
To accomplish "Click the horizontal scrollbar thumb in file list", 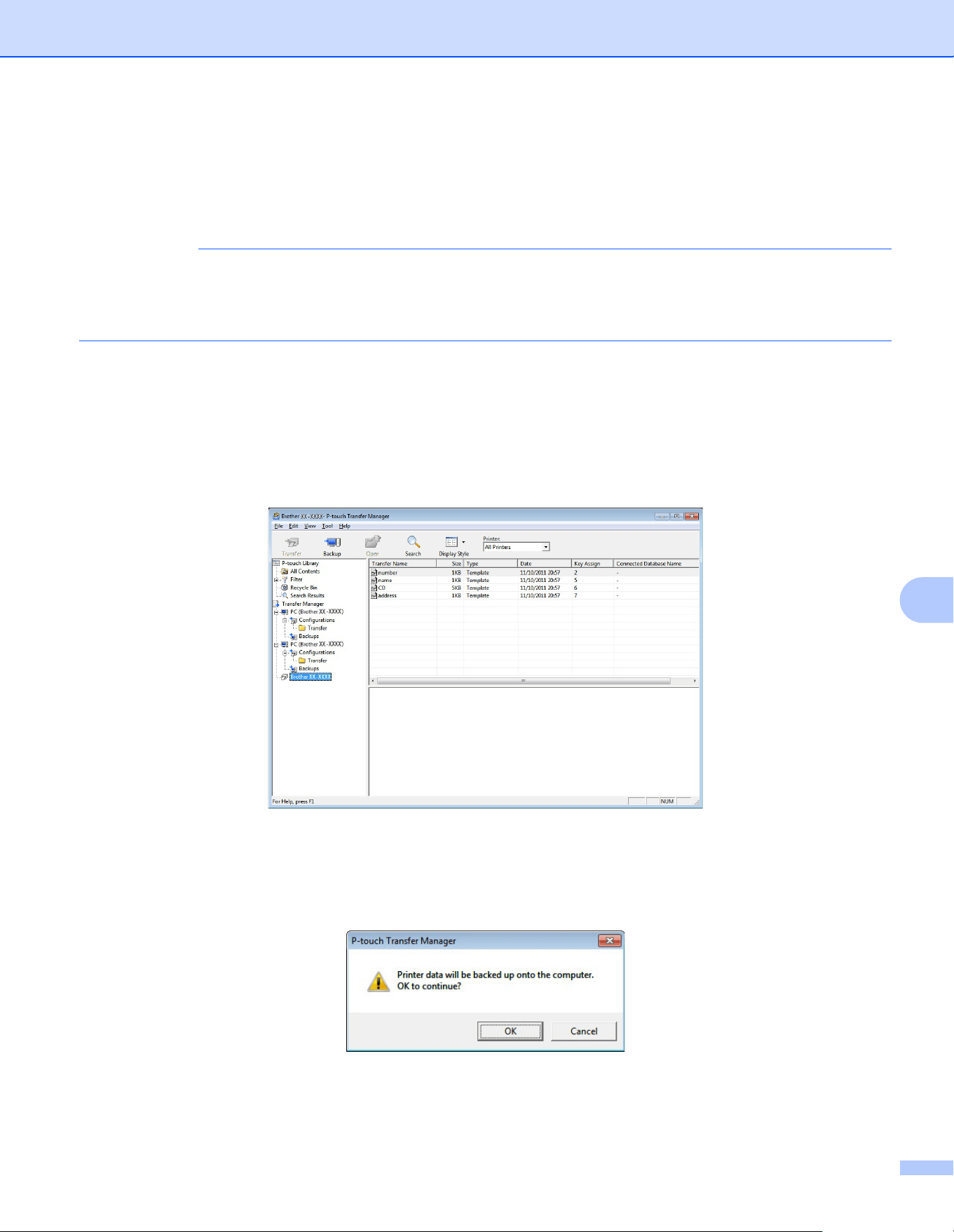I will 524,681.
